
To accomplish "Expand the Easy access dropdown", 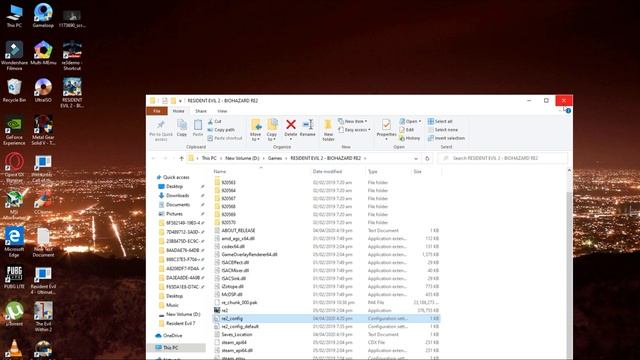I will [x=354, y=130].
